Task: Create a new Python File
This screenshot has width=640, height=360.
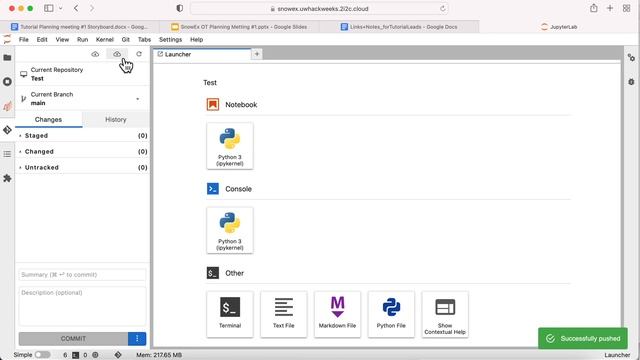Action: [391, 314]
